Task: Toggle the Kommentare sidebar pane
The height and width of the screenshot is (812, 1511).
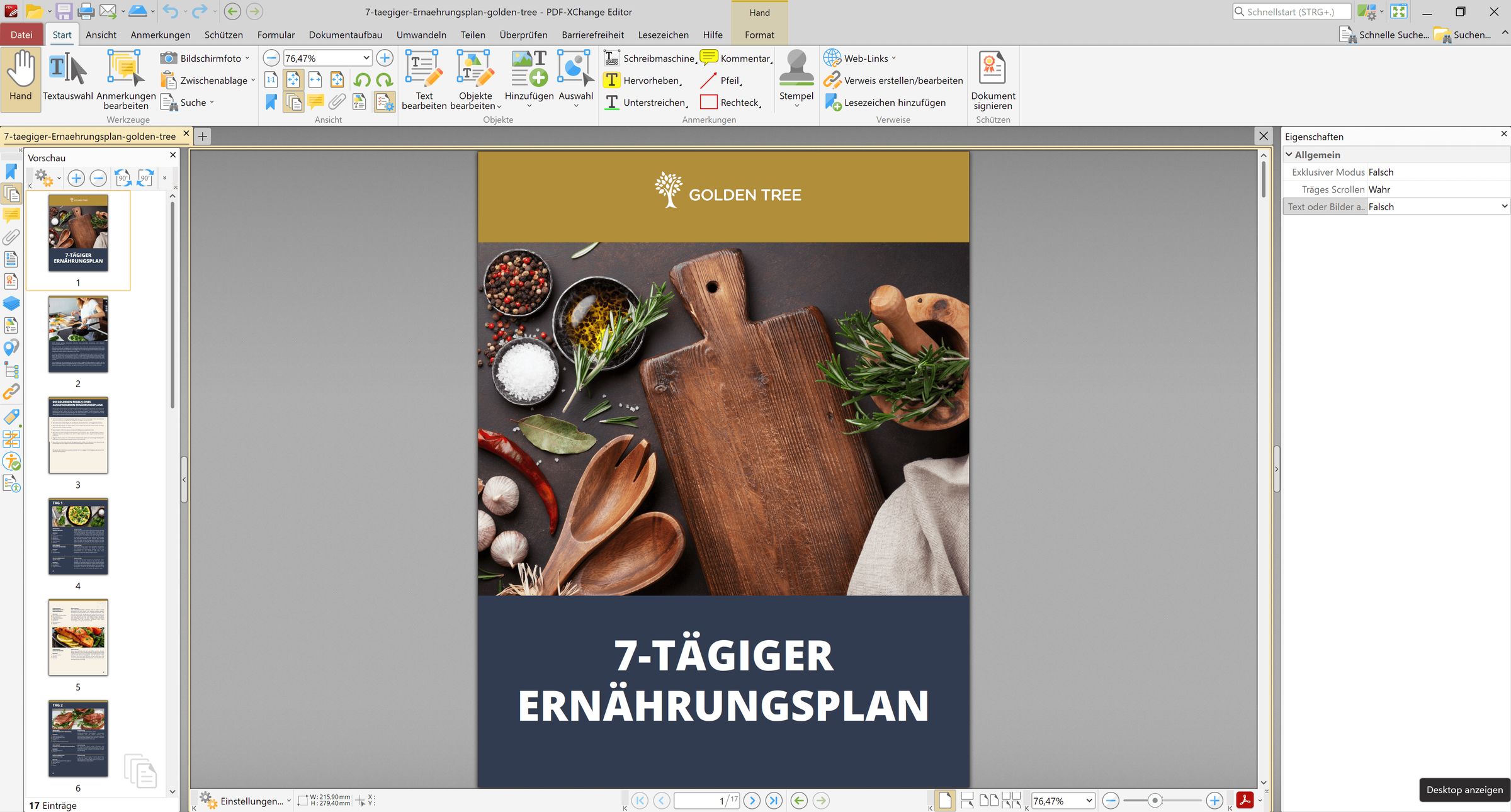Action: coord(11,215)
